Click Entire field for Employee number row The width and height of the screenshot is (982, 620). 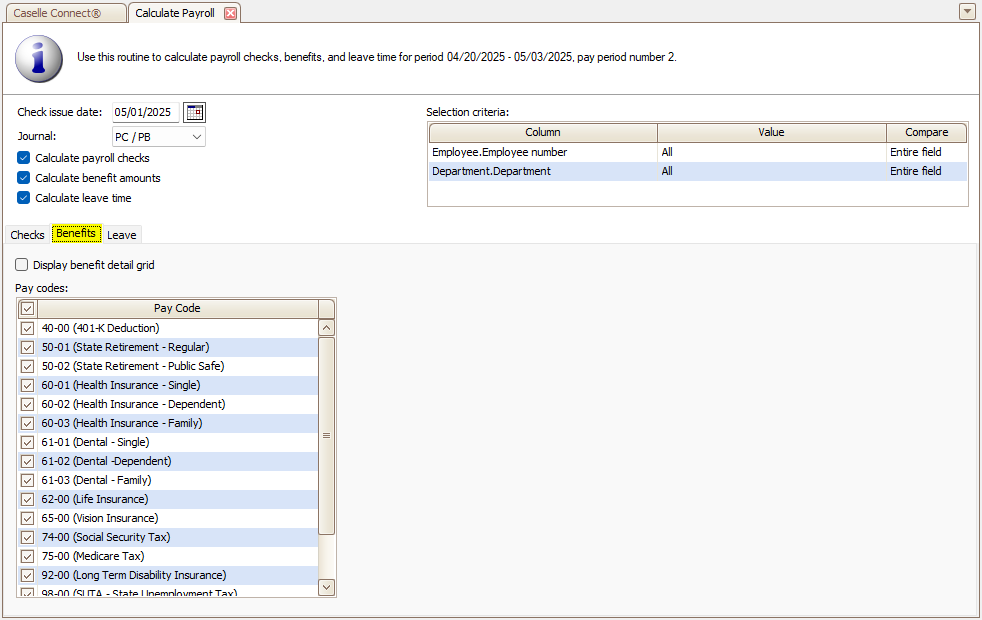click(x=916, y=152)
